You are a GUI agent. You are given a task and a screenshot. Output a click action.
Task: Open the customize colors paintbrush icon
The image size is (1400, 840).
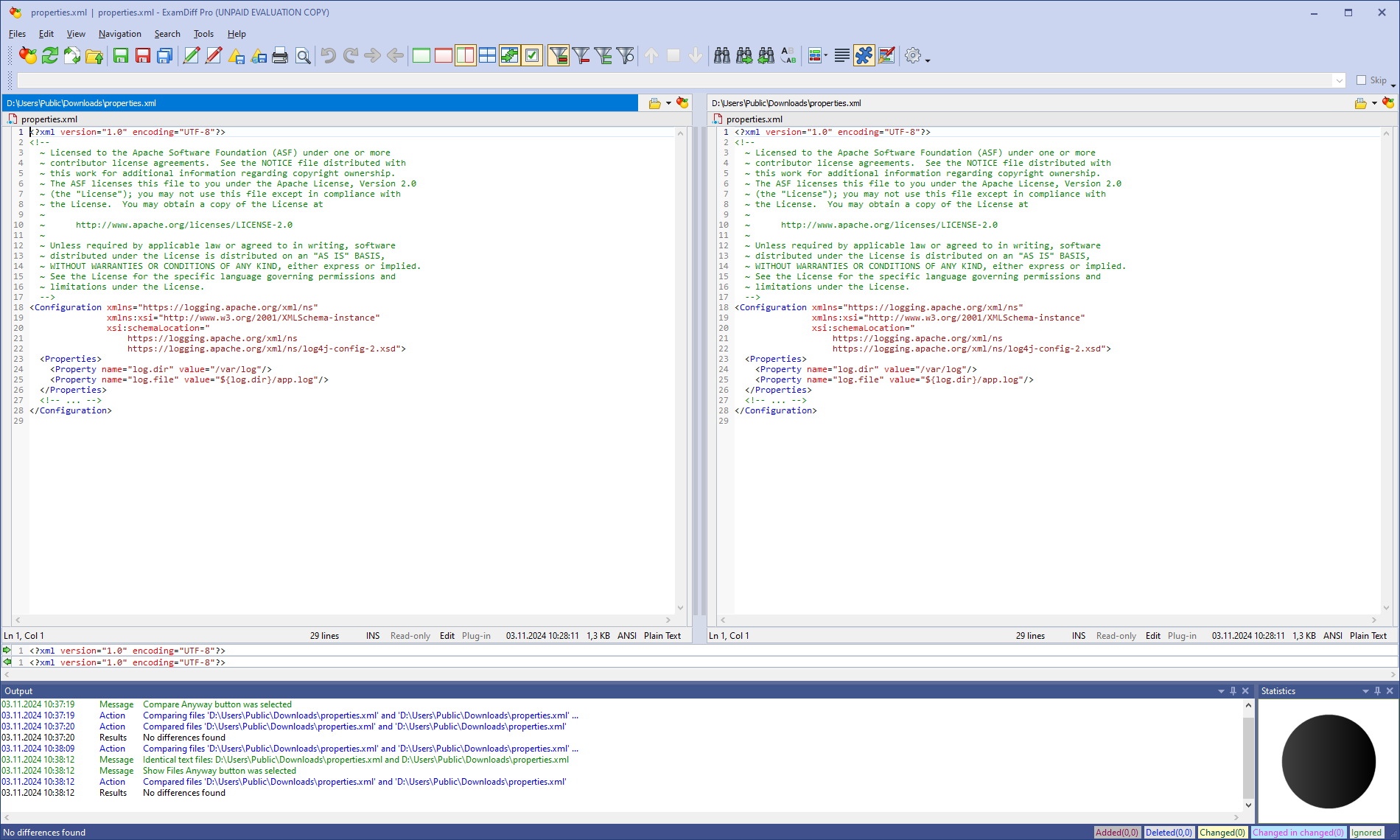[886, 55]
